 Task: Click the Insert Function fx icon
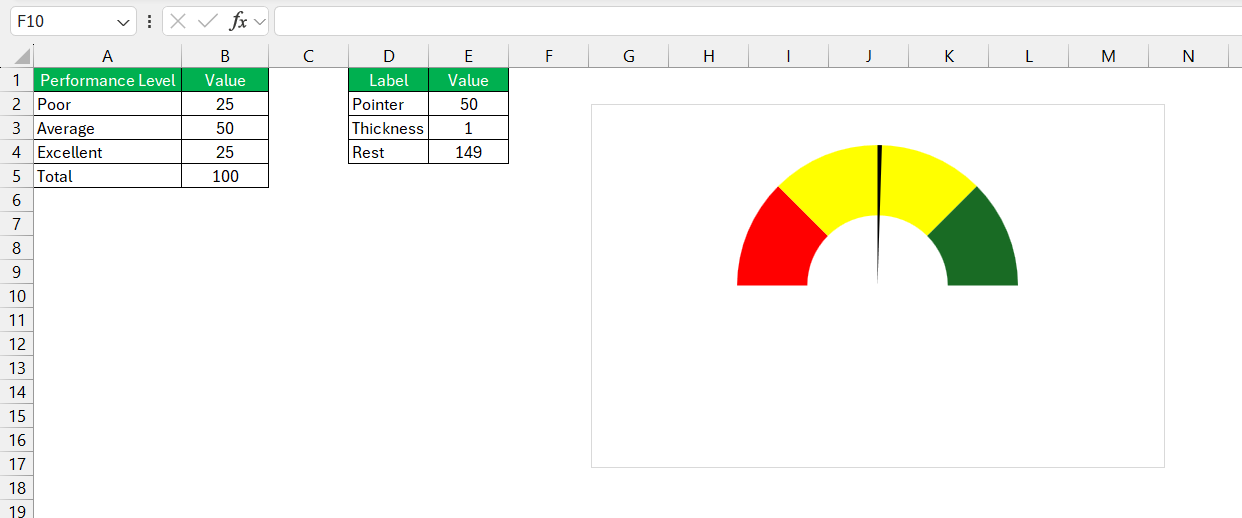(x=238, y=21)
